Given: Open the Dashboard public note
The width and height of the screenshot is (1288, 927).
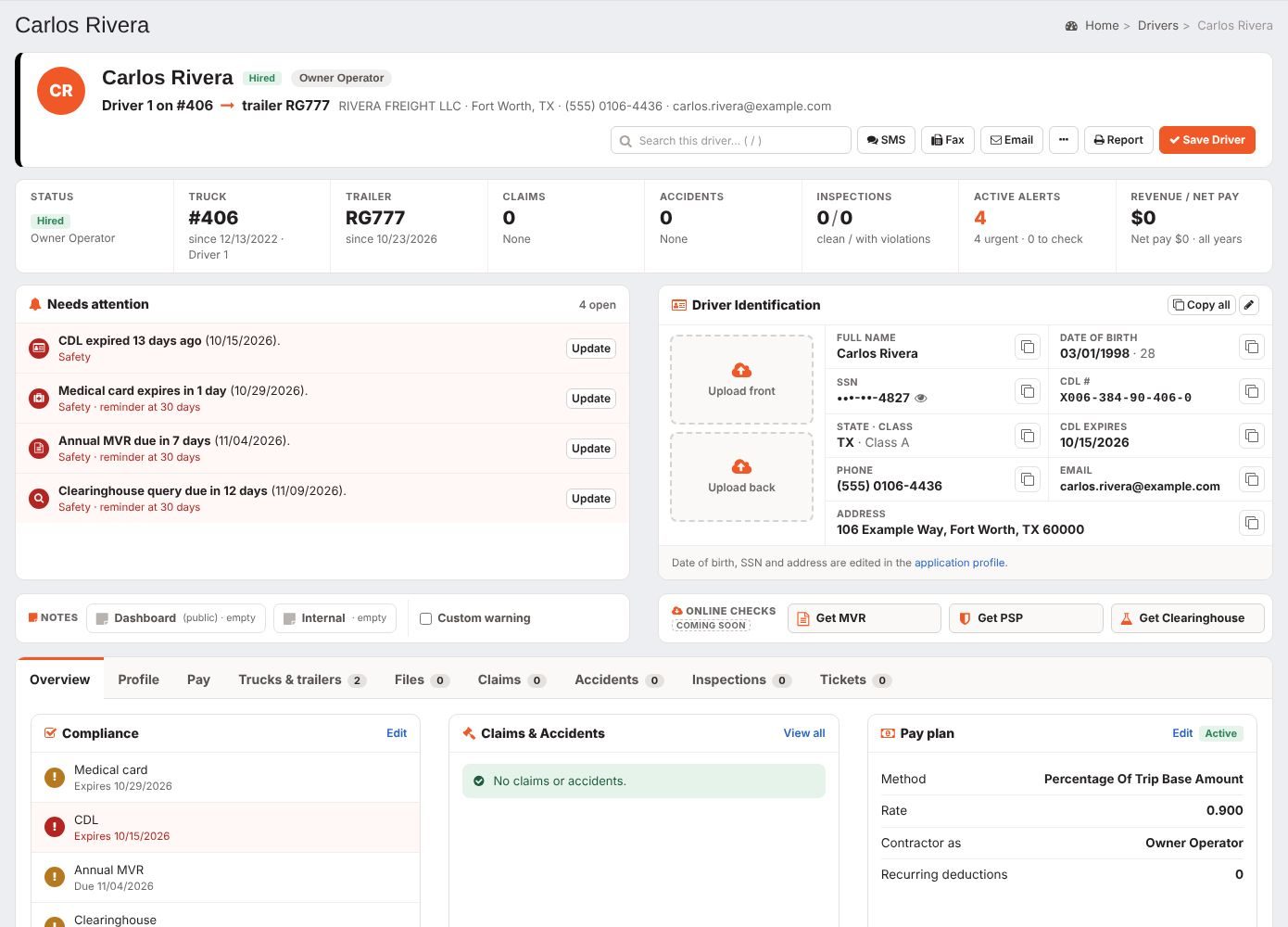Looking at the screenshot, I should 176,618.
